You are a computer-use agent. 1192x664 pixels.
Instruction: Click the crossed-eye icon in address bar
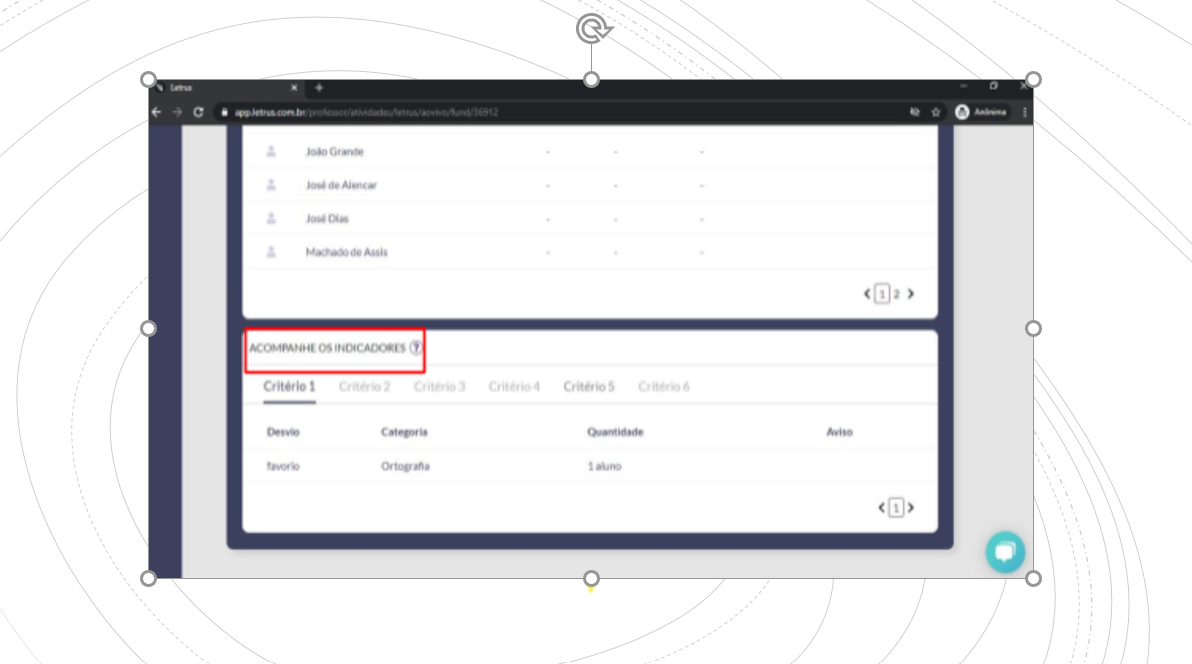[915, 112]
